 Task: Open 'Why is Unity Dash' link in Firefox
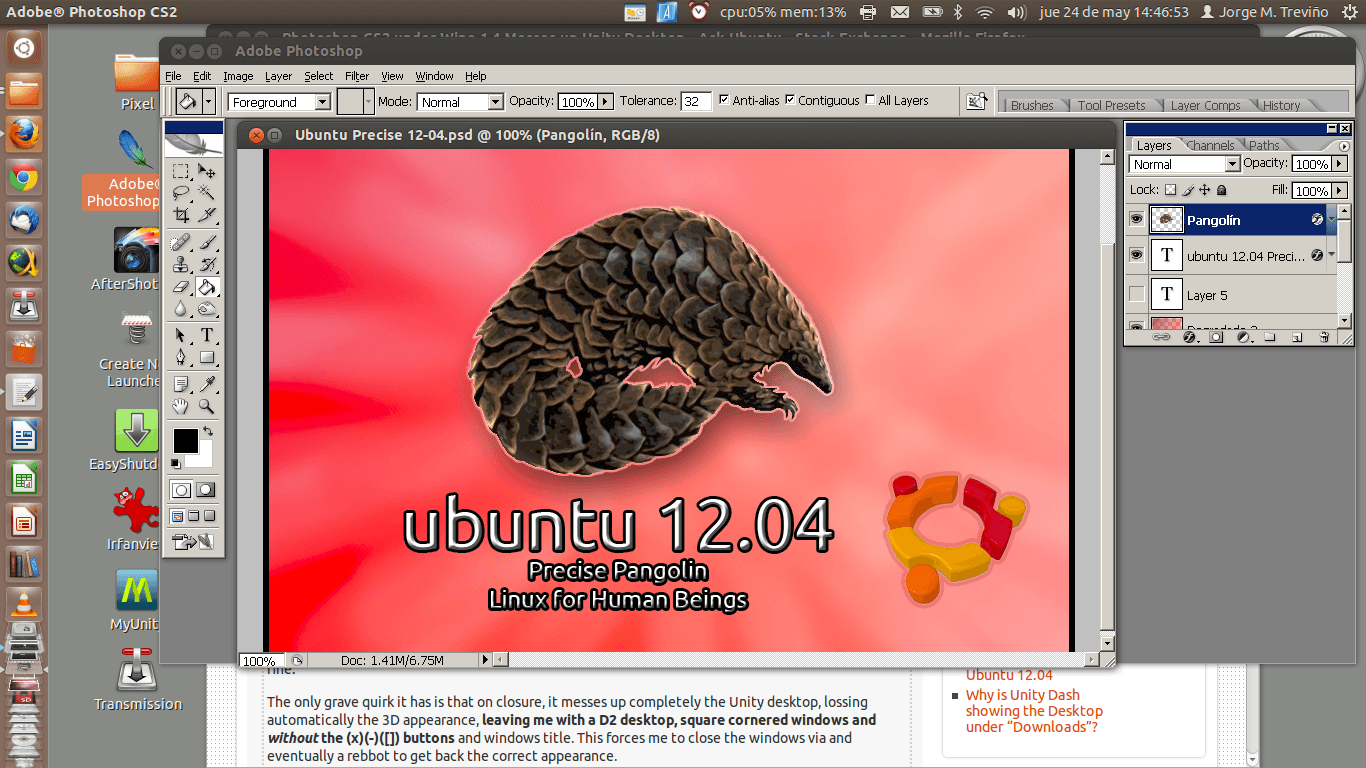[1034, 711]
